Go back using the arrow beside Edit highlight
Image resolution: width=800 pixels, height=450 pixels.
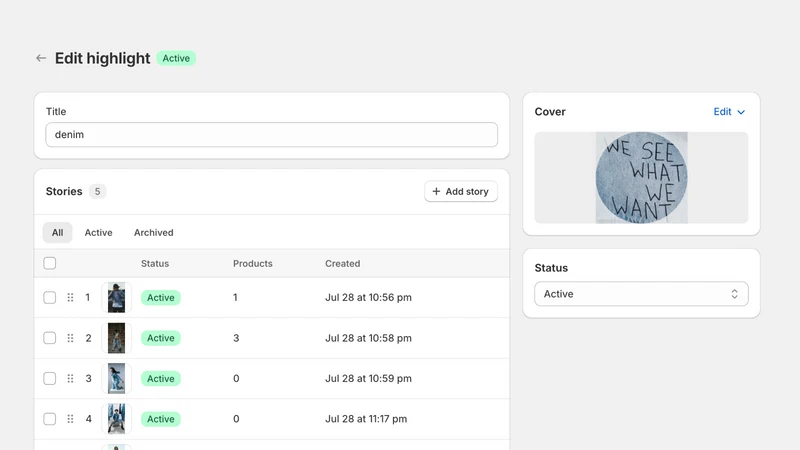pos(41,58)
